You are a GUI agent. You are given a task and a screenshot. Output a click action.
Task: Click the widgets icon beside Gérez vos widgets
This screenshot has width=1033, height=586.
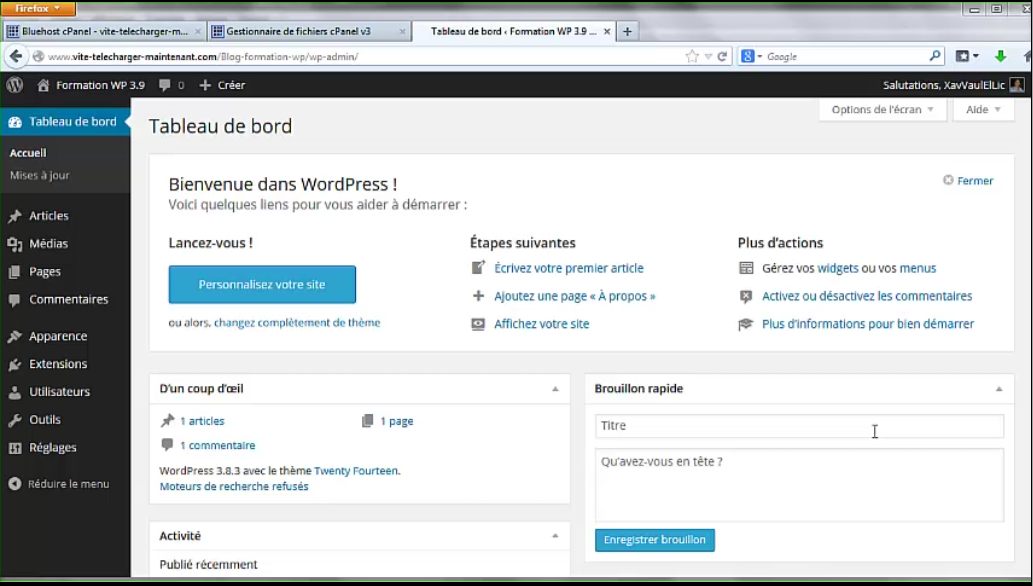(746, 268)
